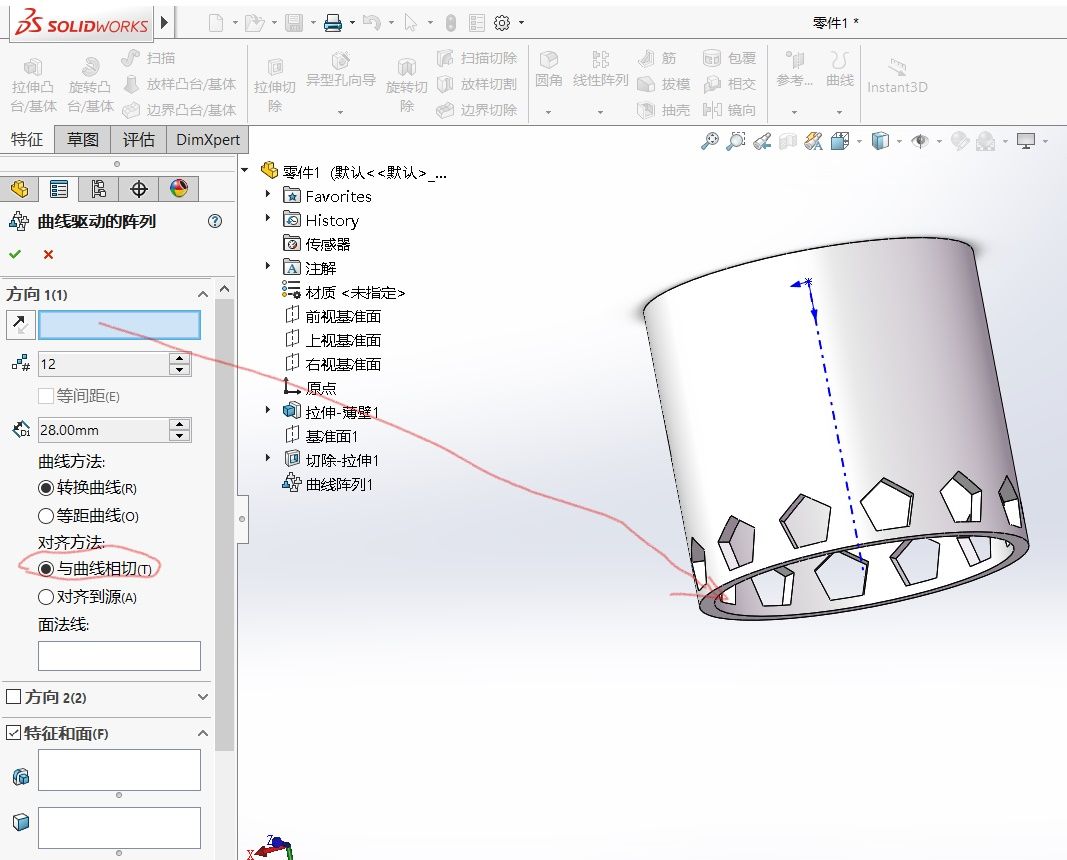Switch to the 草图 tab
This screenshot has width=1067, height=860.
pos(83,139)
